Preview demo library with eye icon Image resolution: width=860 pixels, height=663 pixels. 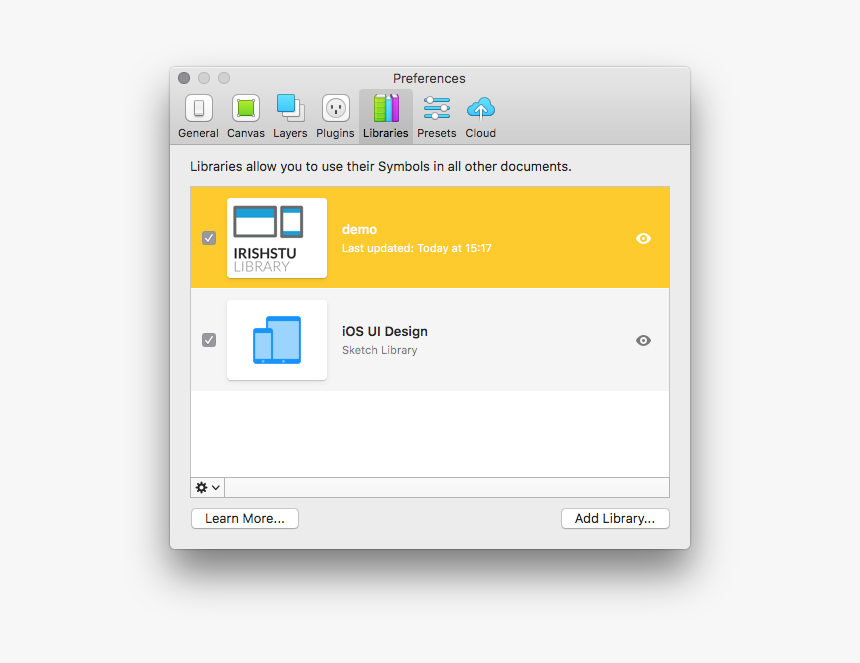(x=644, y=238)
